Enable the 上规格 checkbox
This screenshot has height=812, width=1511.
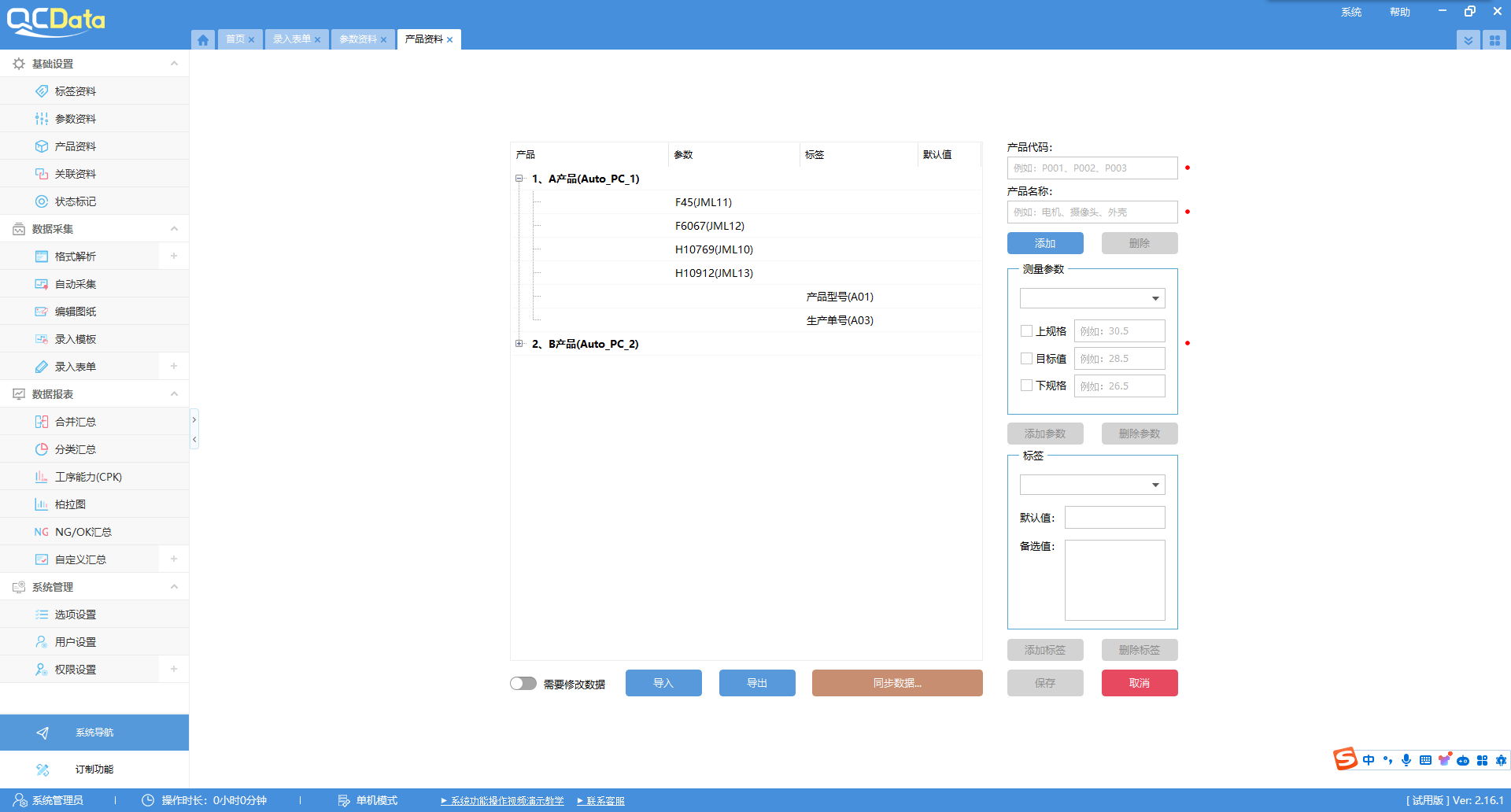(x=1026, y=331)
